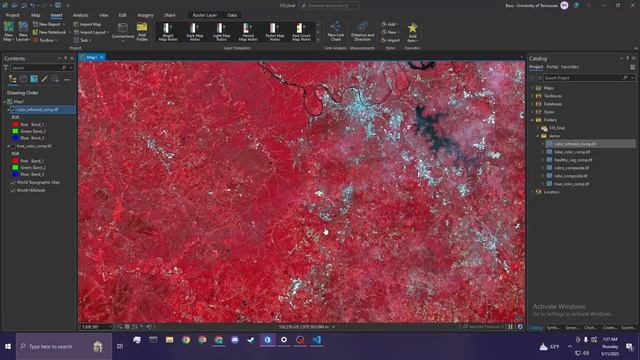Viewport: 640px width, 360px height.
Task: Toggle World Hillshade layer visibility
Action: [x=13, y=190]
